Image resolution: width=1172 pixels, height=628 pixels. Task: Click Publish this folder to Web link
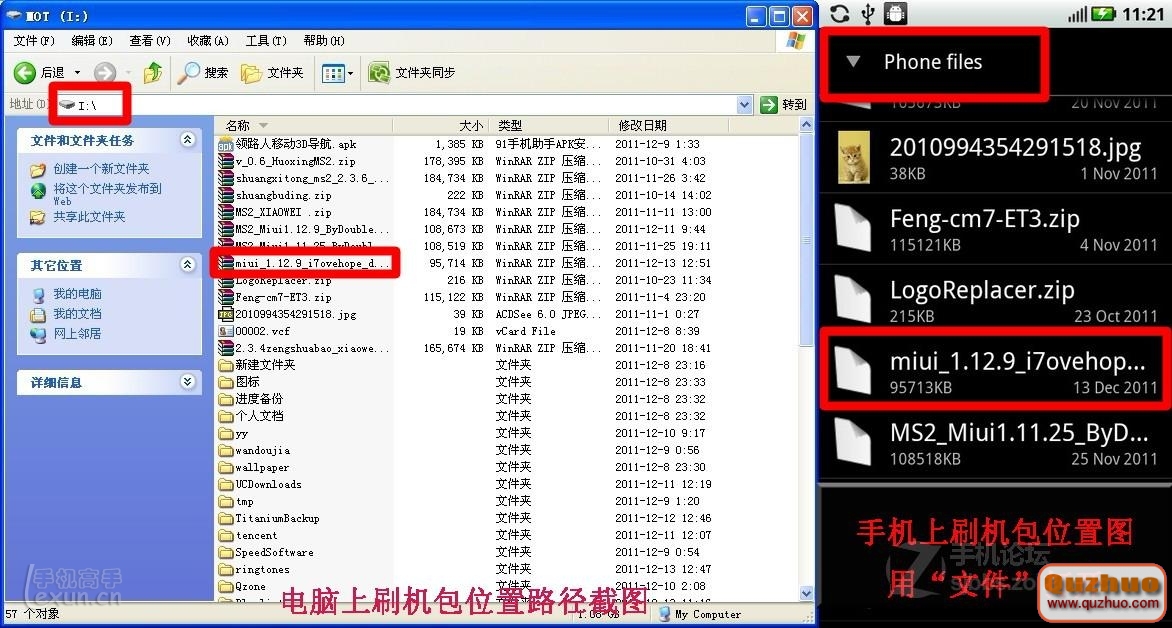click(x=107, y=194)
